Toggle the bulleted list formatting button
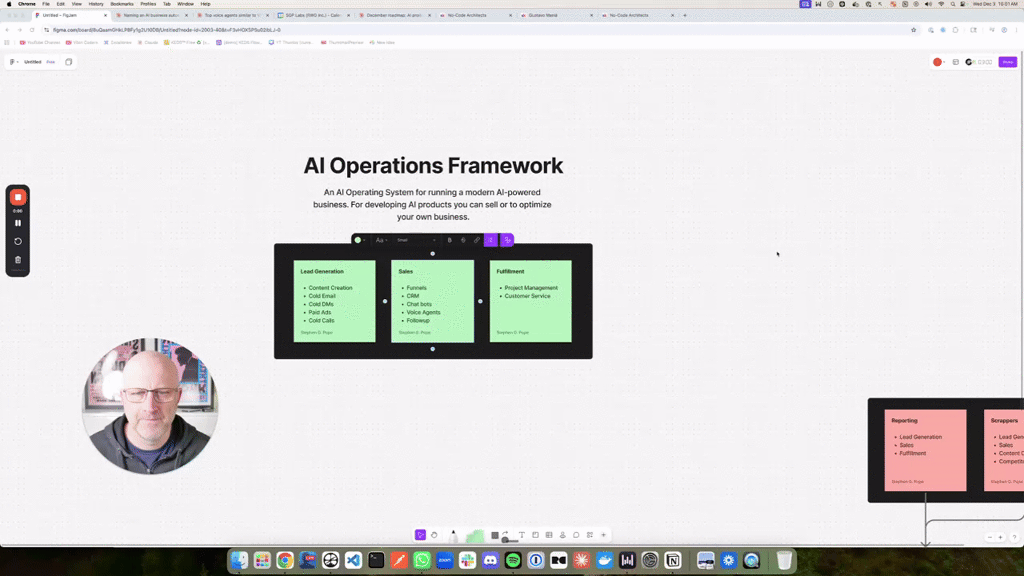The height and width of the screenshot is (576, 1024). pyautogui.click(x=490, y=240)
